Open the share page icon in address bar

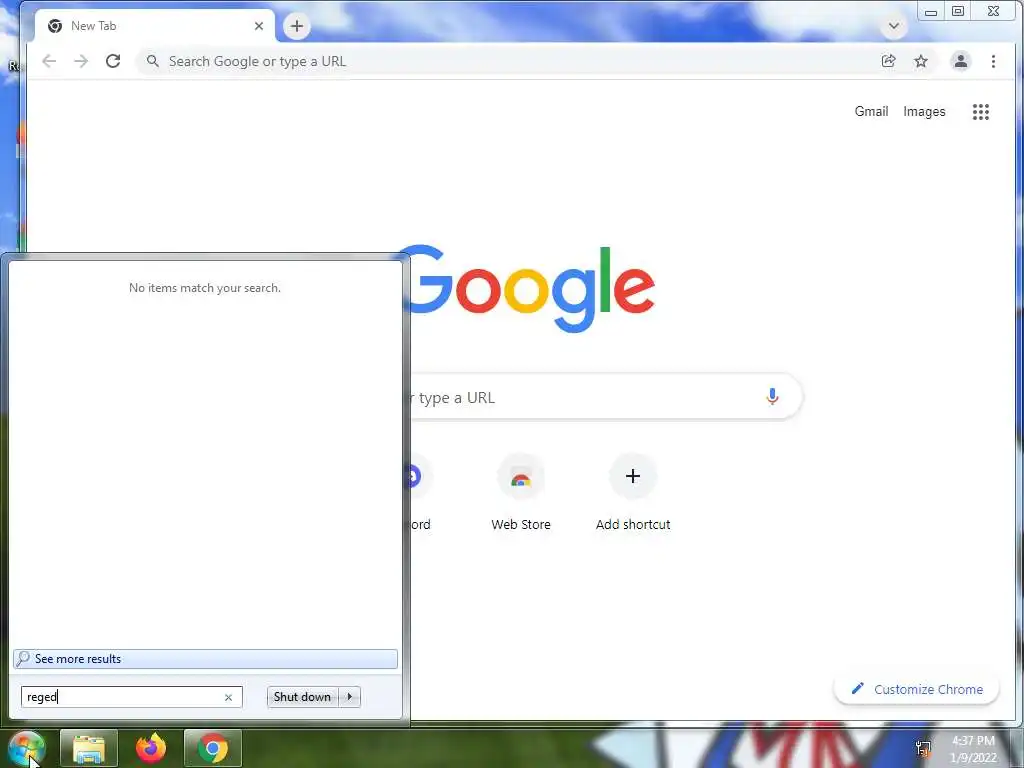[x=888, y=61]
